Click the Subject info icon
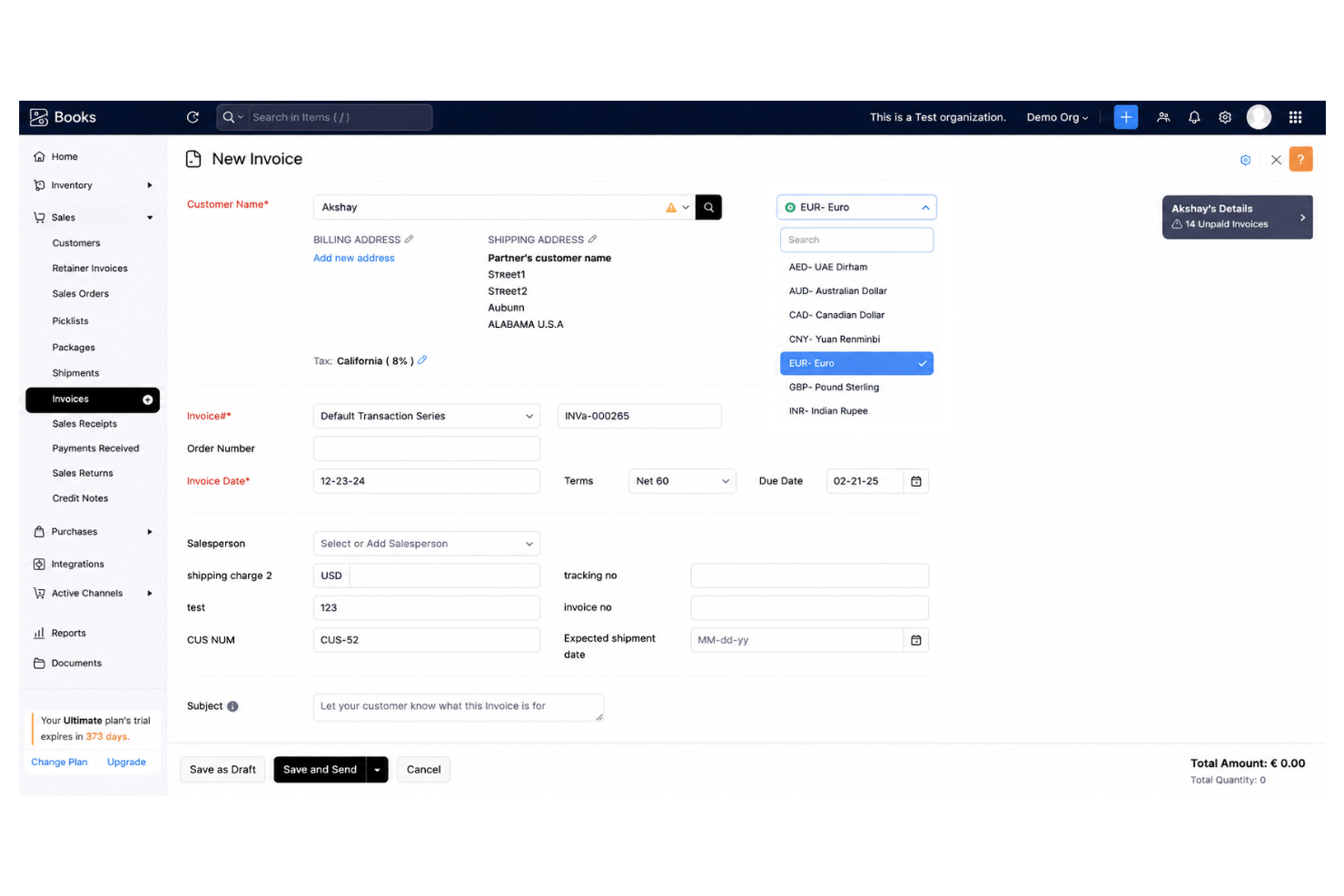 232,706
